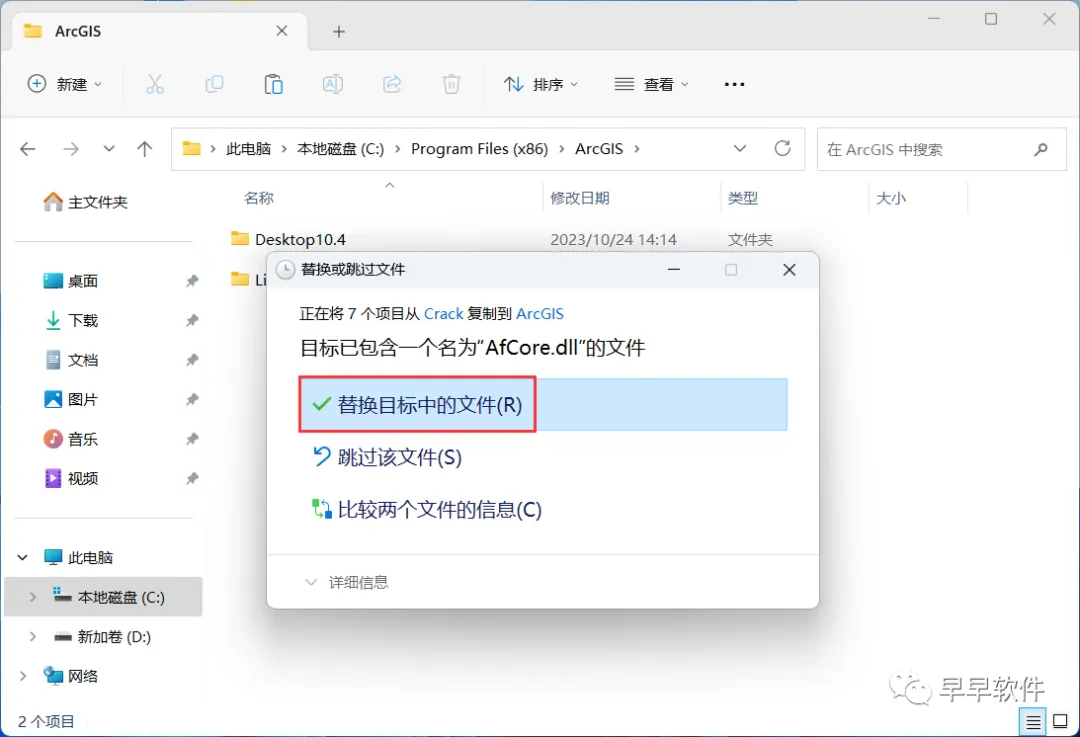This screenshot has width=1080, height=737.
Task: Sort by Type (类型) column header
Action: pos(742,198)
